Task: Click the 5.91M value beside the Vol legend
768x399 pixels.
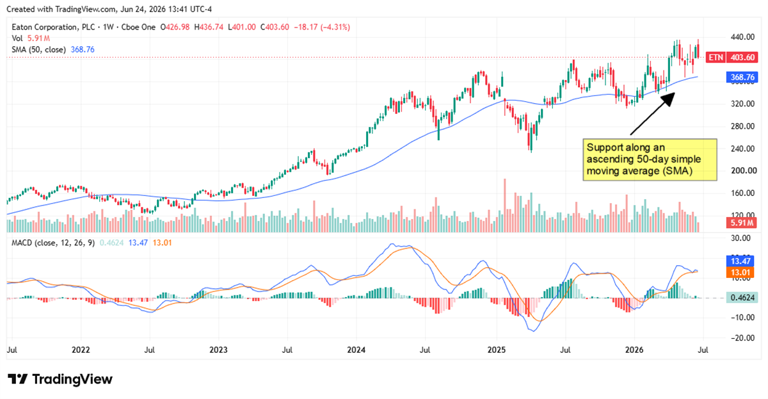Action: pyautogui.click(x=39, y=38)
